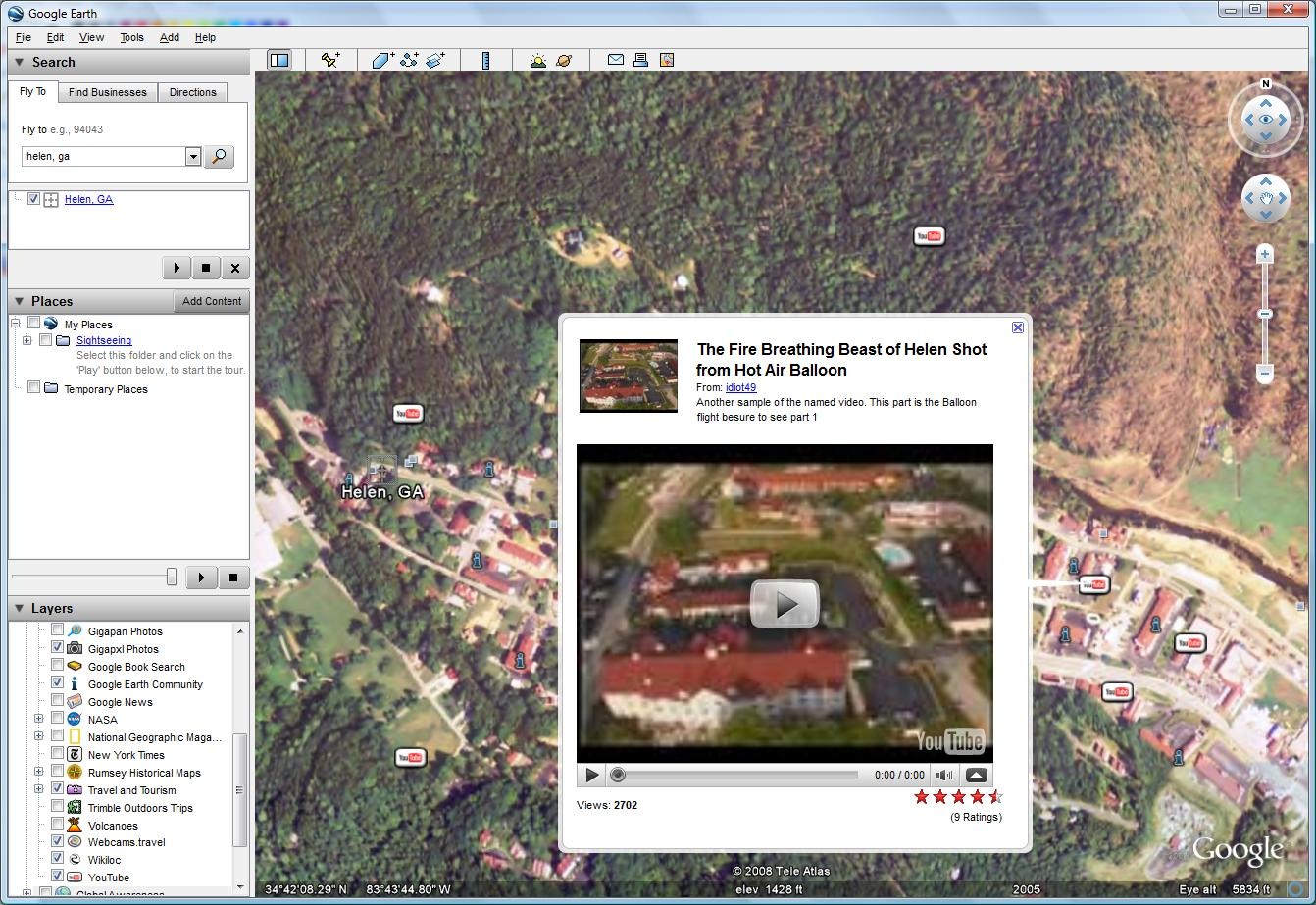
Task: Click the Move joystick hand control
Action: click(1266, 199)
